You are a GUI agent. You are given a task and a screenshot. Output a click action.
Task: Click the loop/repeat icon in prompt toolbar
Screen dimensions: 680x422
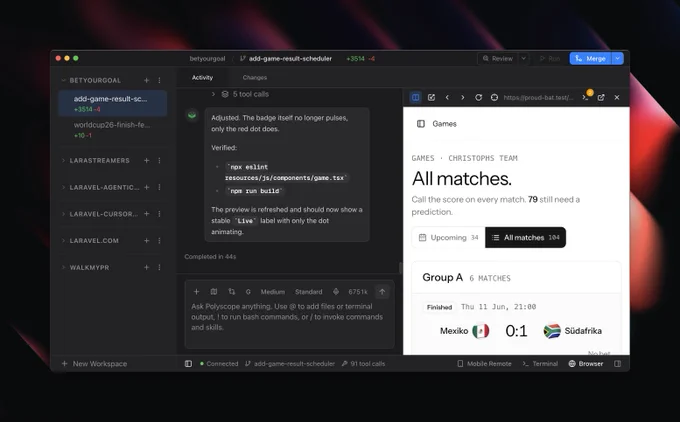[x=232, y=292]
